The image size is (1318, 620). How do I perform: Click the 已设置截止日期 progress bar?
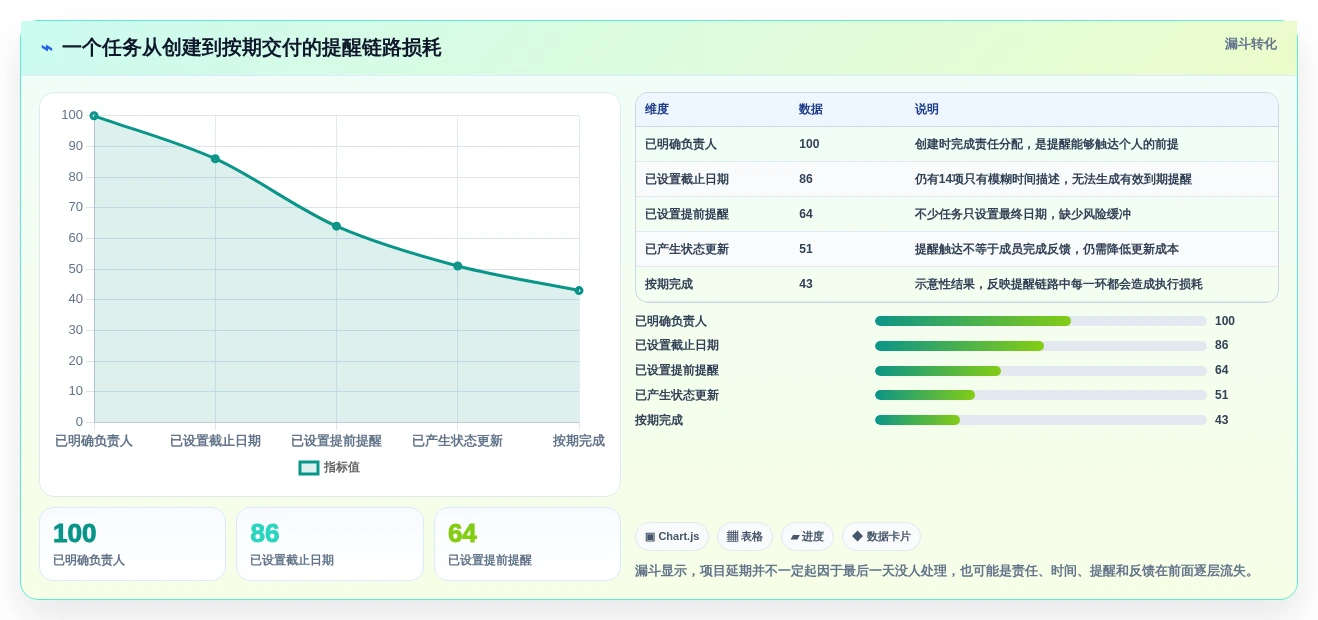coord(1041,346)
